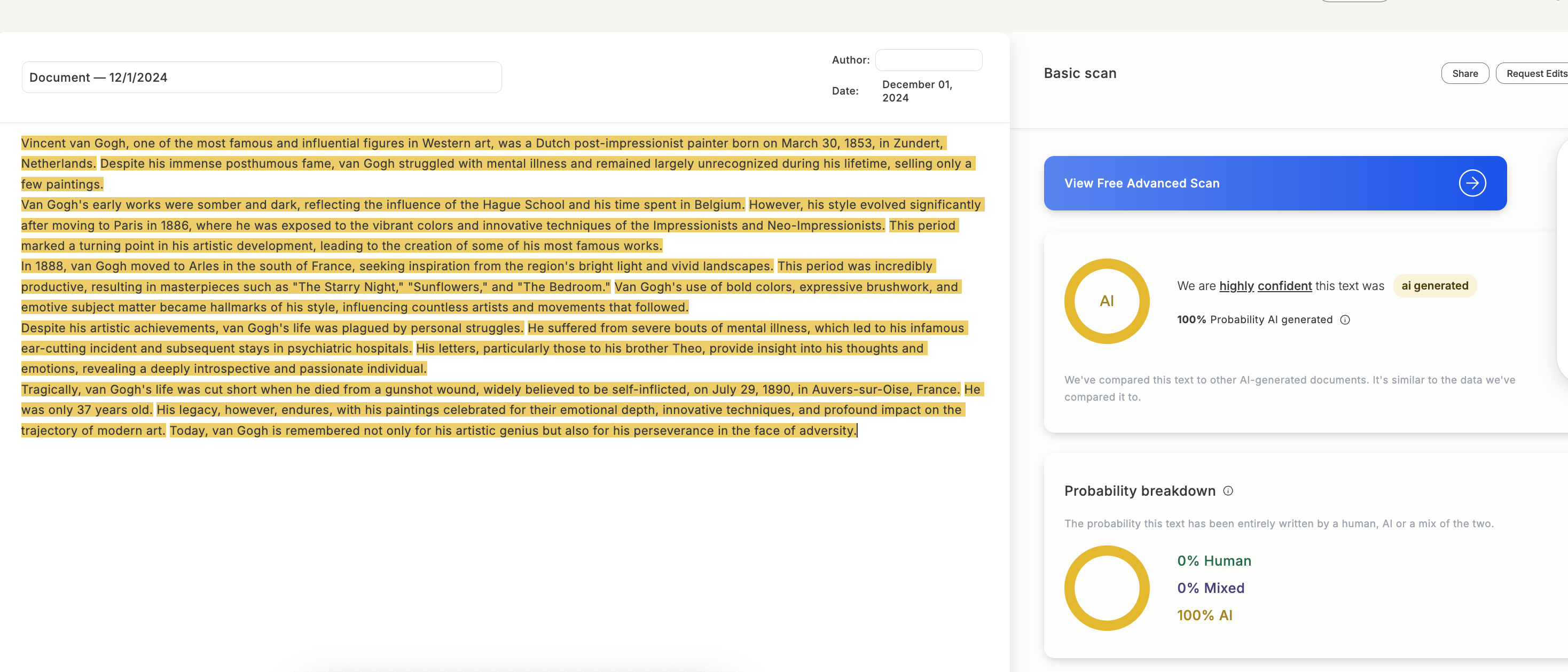
Task: Click the 'ai generated' label badge
Action: tap(1434, 286)
